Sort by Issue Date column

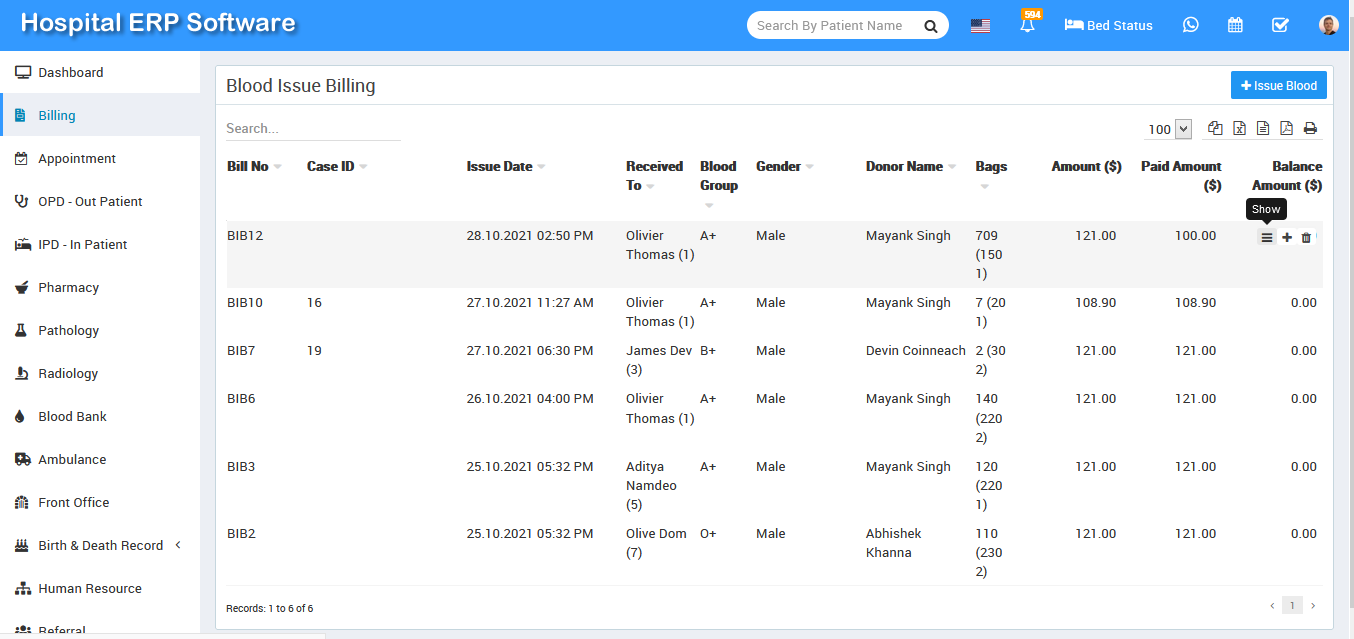point(506,167)
